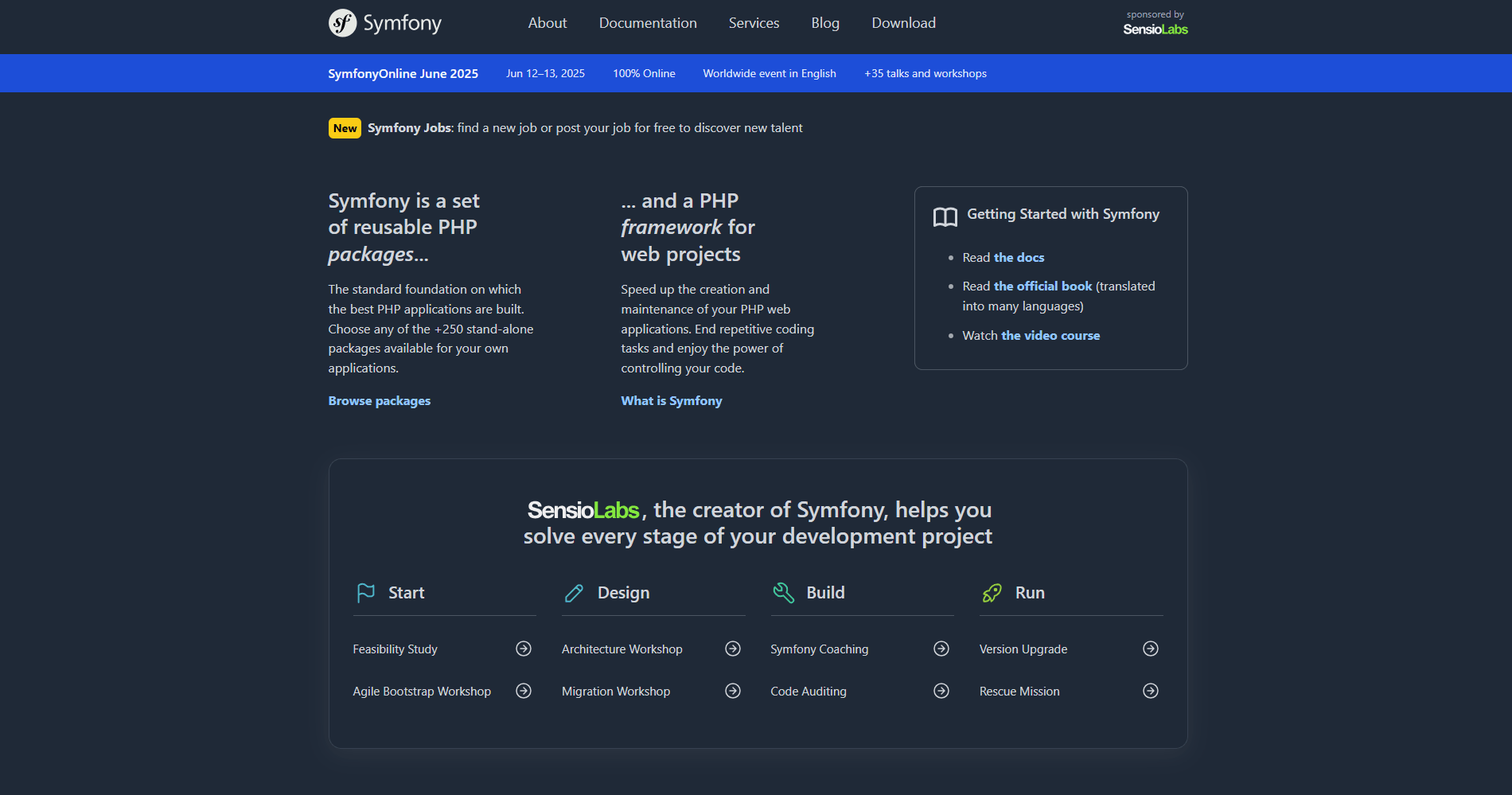The height and width of the screenshot is (795, 1512).
Task: Select Symfony Coaching service
Action: (819, 649)
